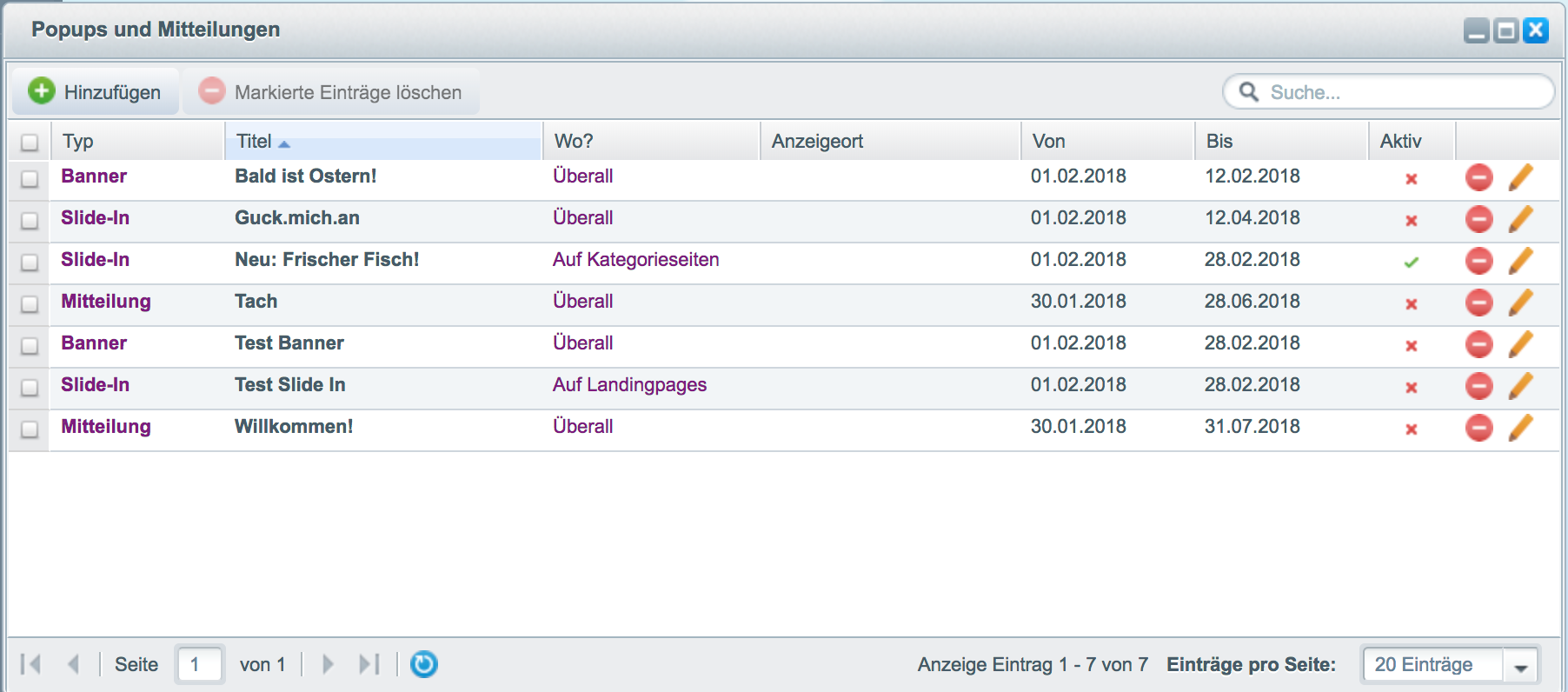This screenshot has height=692, width=1568.
Task: Click 'Mitteilung' type in 'Tach' row
Action: tap(106, 302)
